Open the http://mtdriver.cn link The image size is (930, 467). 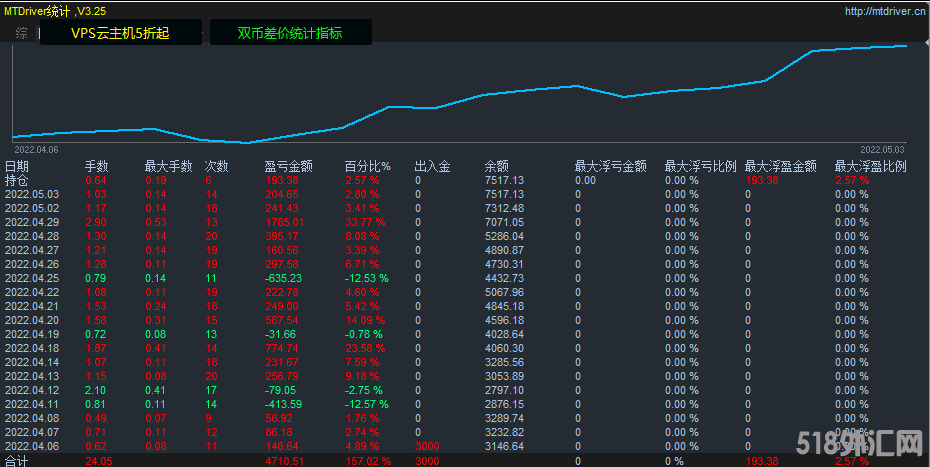pyautogui.click(x=884, y=12)
